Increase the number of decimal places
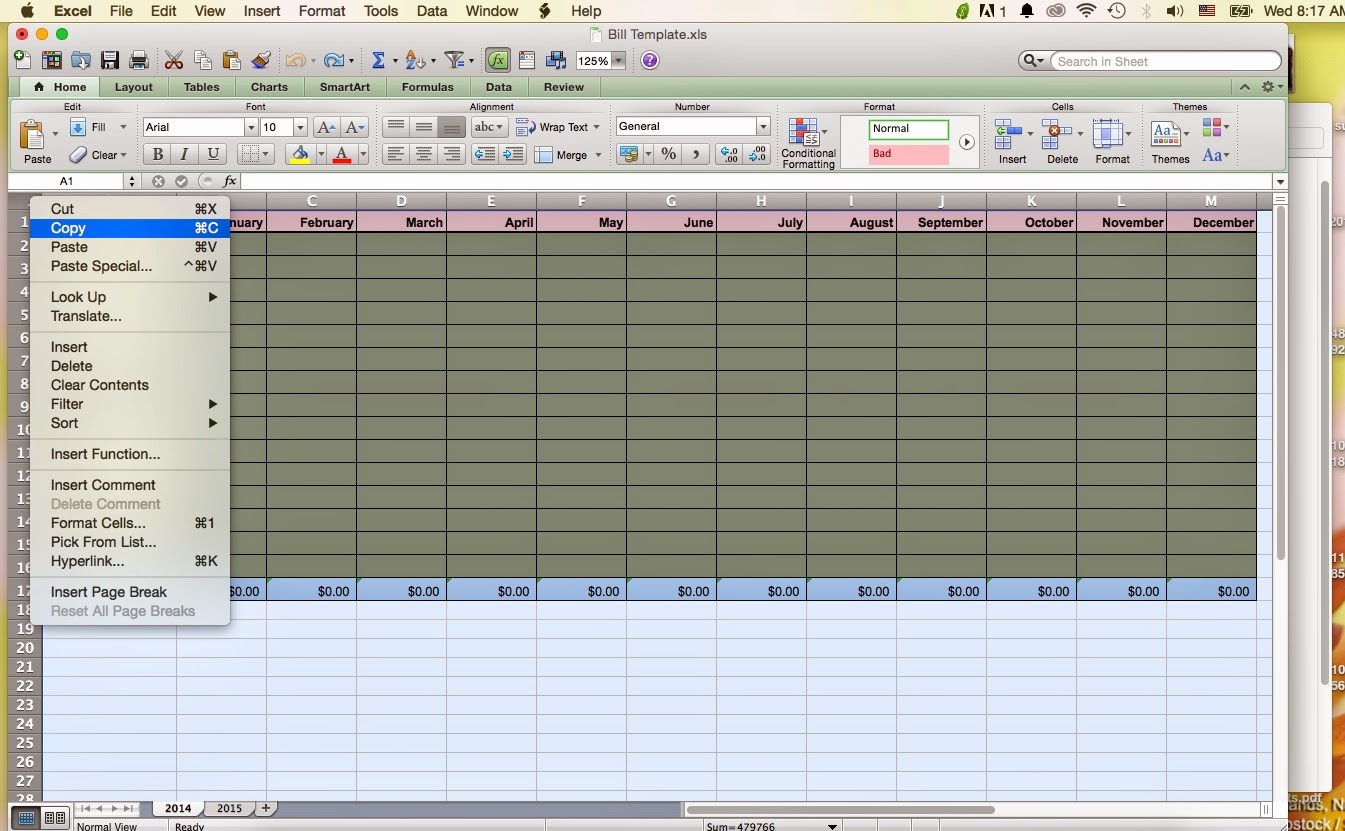This screenshot has width=1345, height=831. coord(730,154)
